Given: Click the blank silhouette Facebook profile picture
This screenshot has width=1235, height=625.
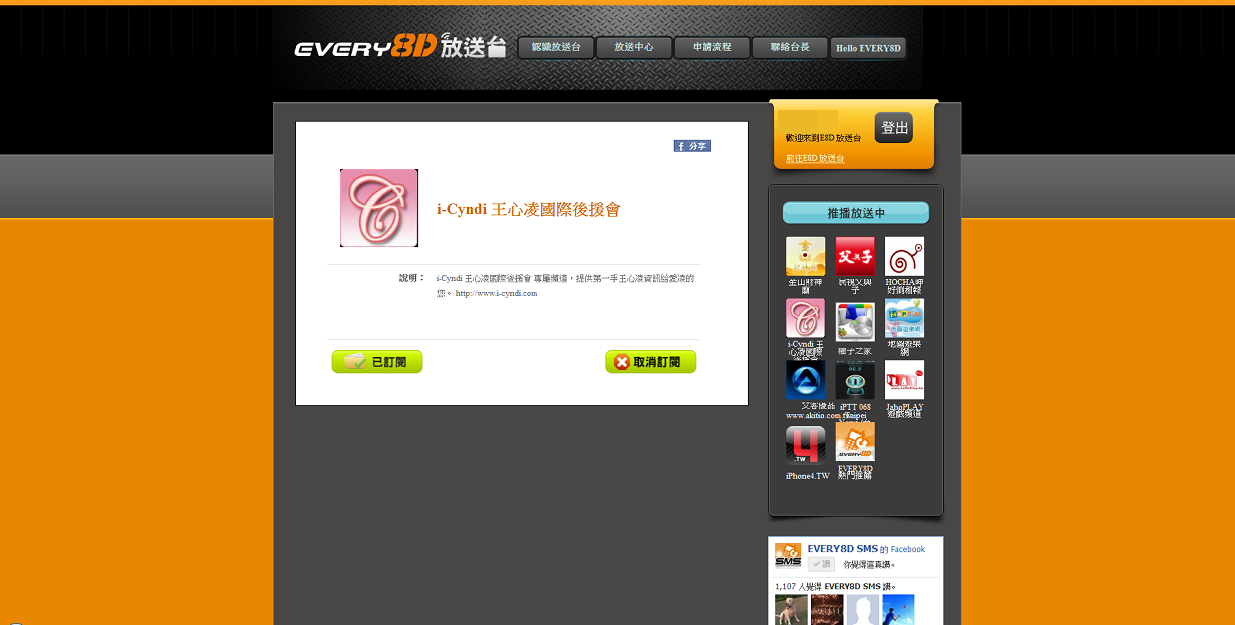Looking at the screenshot, I should [863, 610].
